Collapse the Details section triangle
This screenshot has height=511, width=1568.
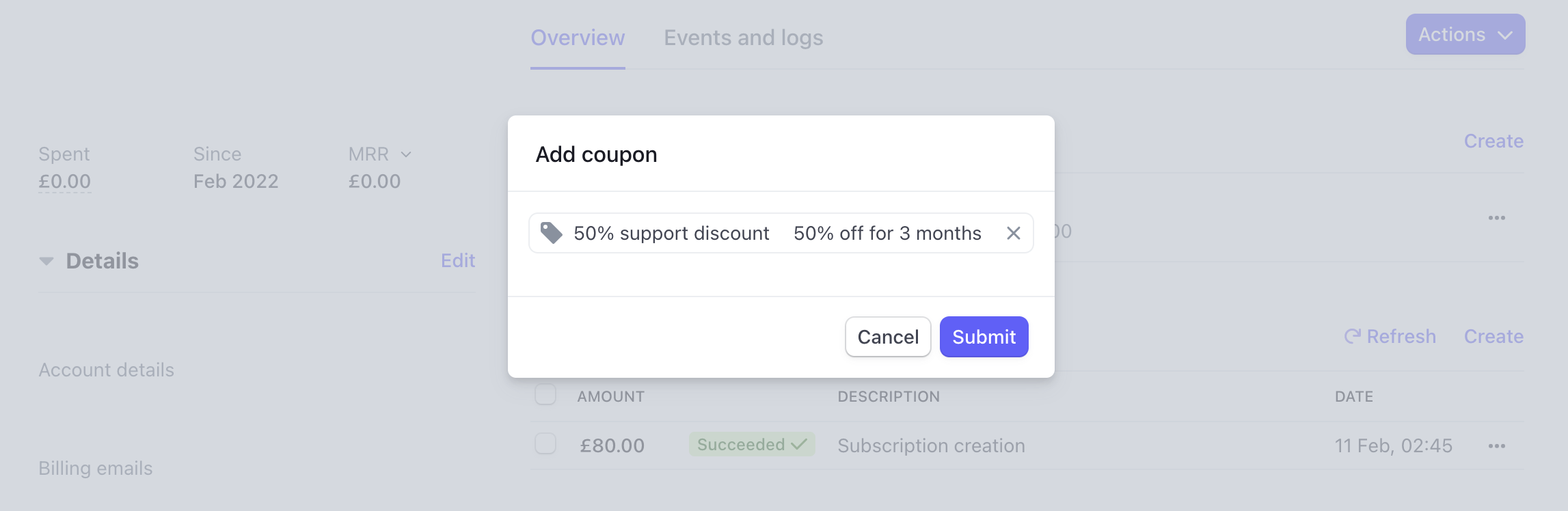[x=46, y=261]
